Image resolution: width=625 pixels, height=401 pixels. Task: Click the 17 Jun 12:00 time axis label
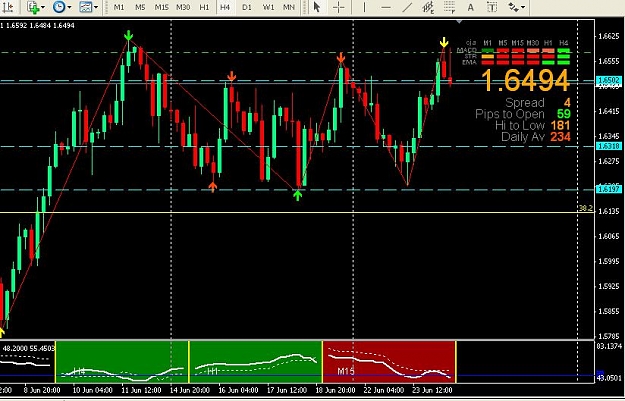[287, 390]
